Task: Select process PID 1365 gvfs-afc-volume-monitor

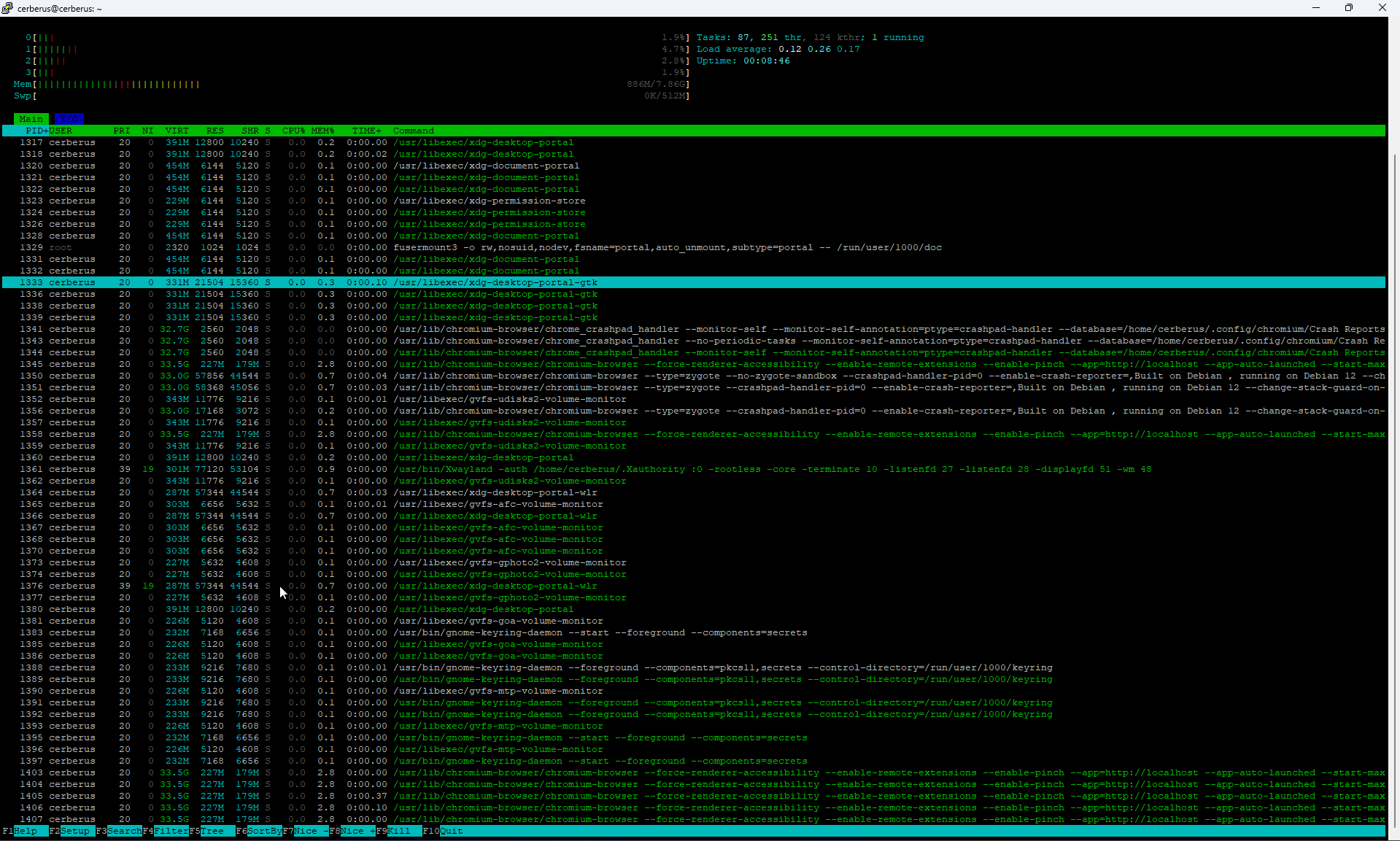Action: coord(693,504)
